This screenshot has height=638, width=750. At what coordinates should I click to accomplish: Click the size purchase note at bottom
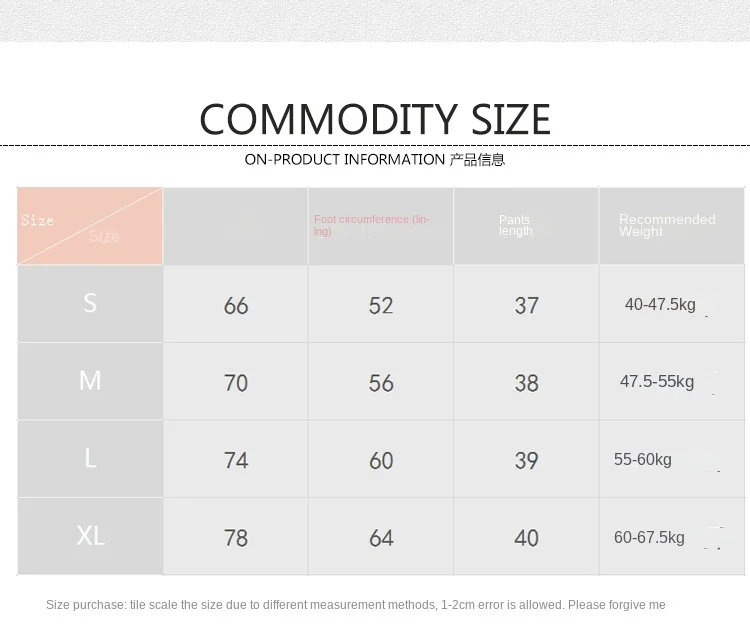click(x=355, y=605)
